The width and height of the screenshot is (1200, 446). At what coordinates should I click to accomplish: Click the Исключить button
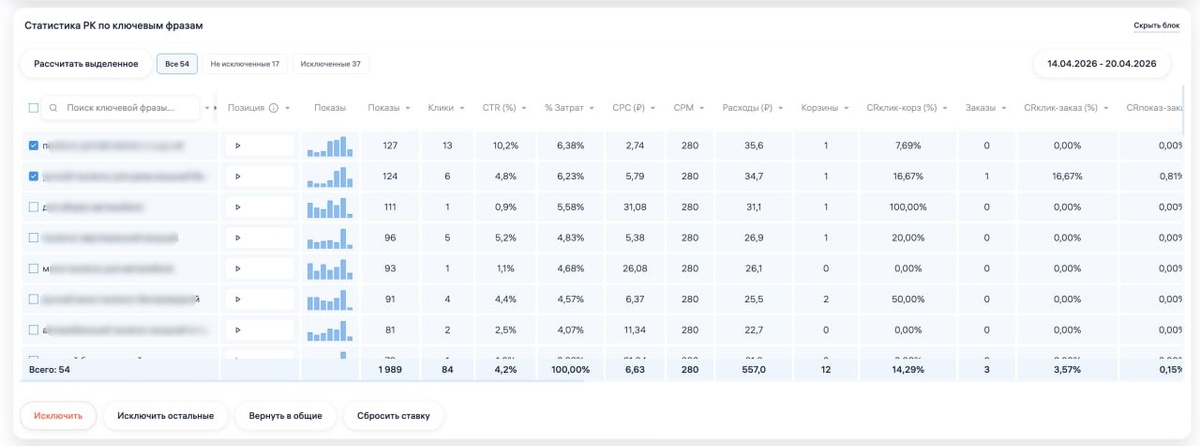click(x=58, y=415)
